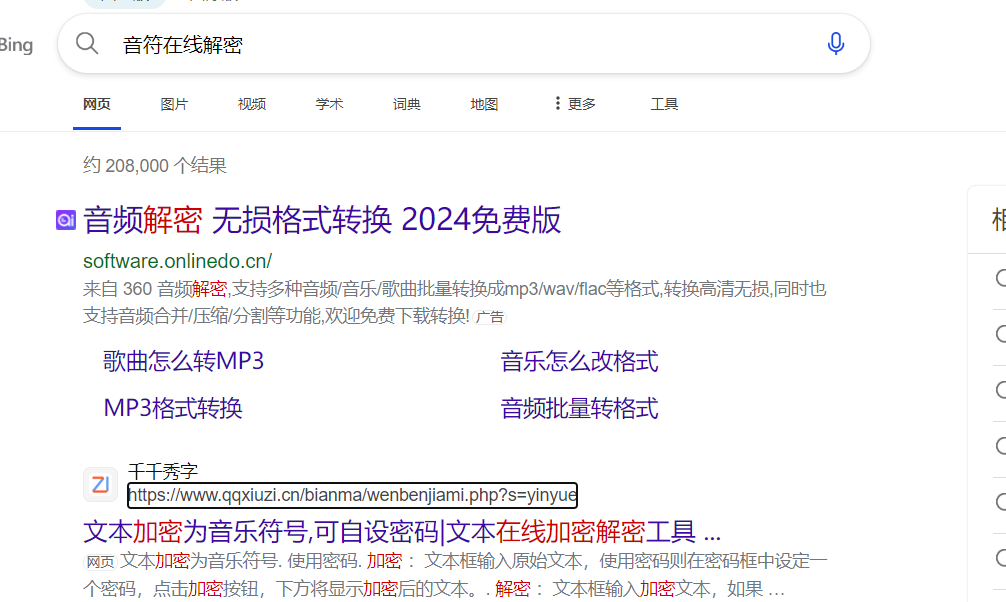Click the 广告 ad label
1006x602 pixels.
tap(490, 317)
